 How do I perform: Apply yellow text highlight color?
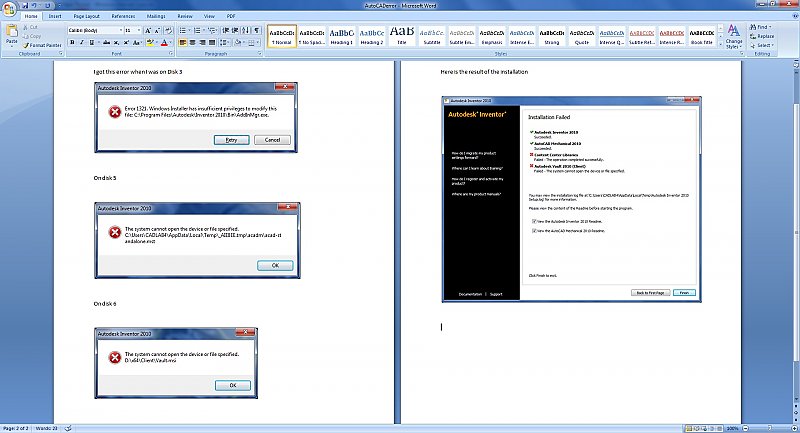pos(150,42)
